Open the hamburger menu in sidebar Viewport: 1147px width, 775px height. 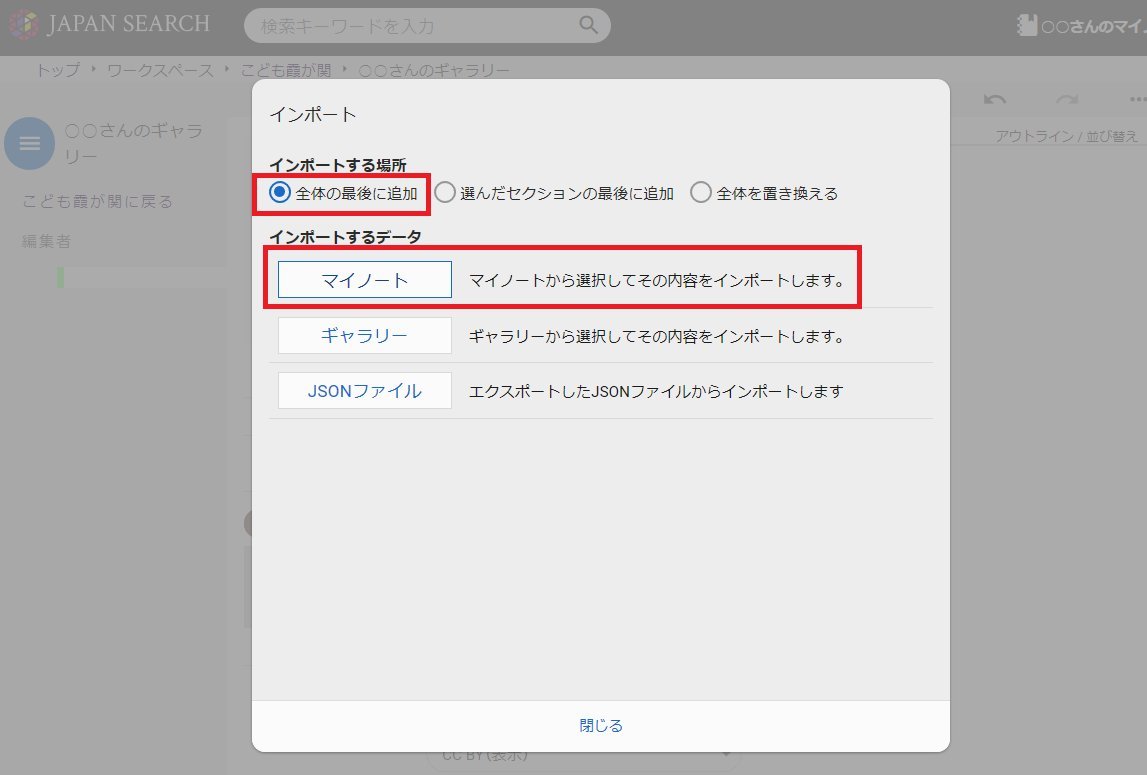30,144
